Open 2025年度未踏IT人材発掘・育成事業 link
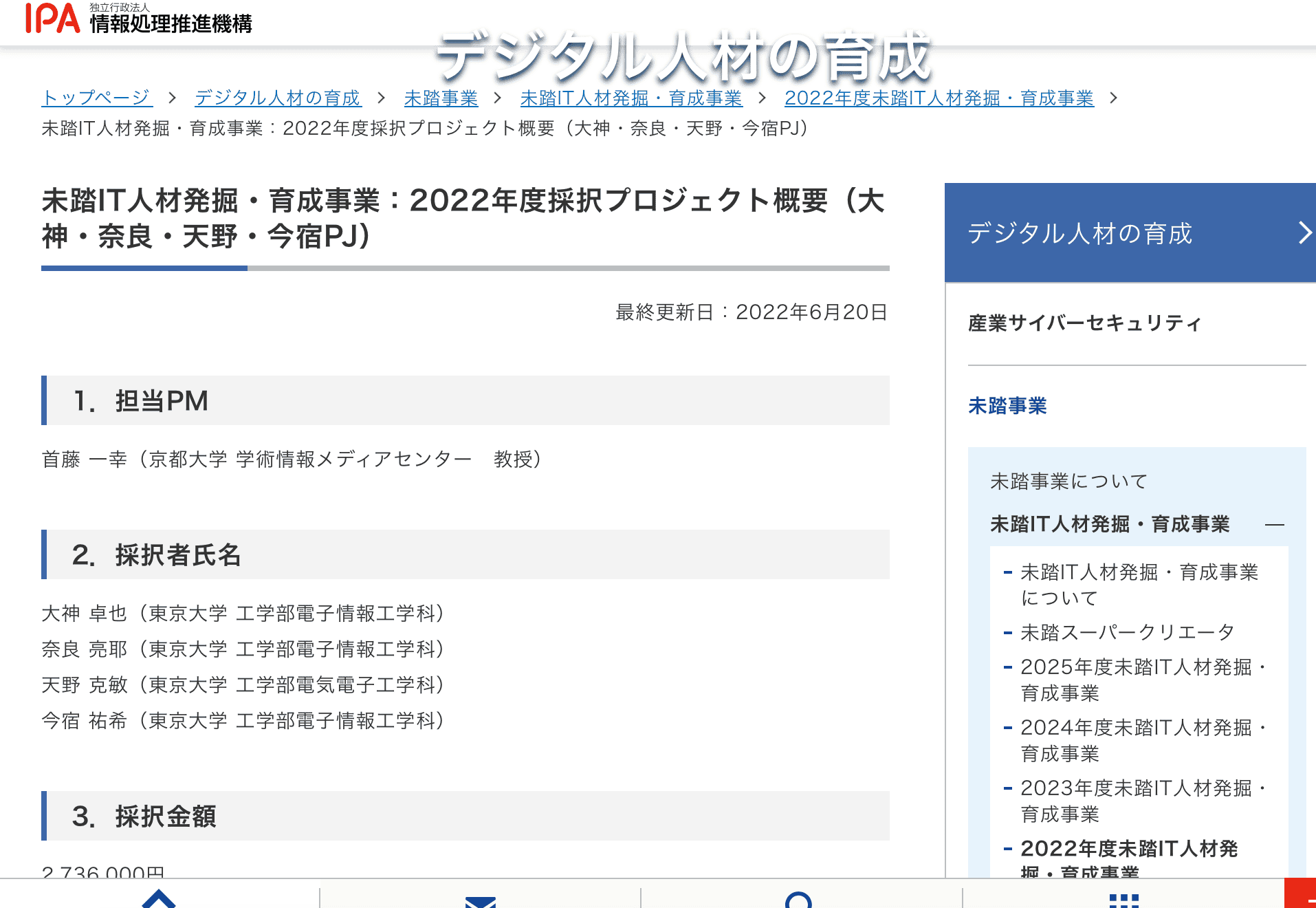The height and width of the screenshot is (908, 1316). 1134,680
